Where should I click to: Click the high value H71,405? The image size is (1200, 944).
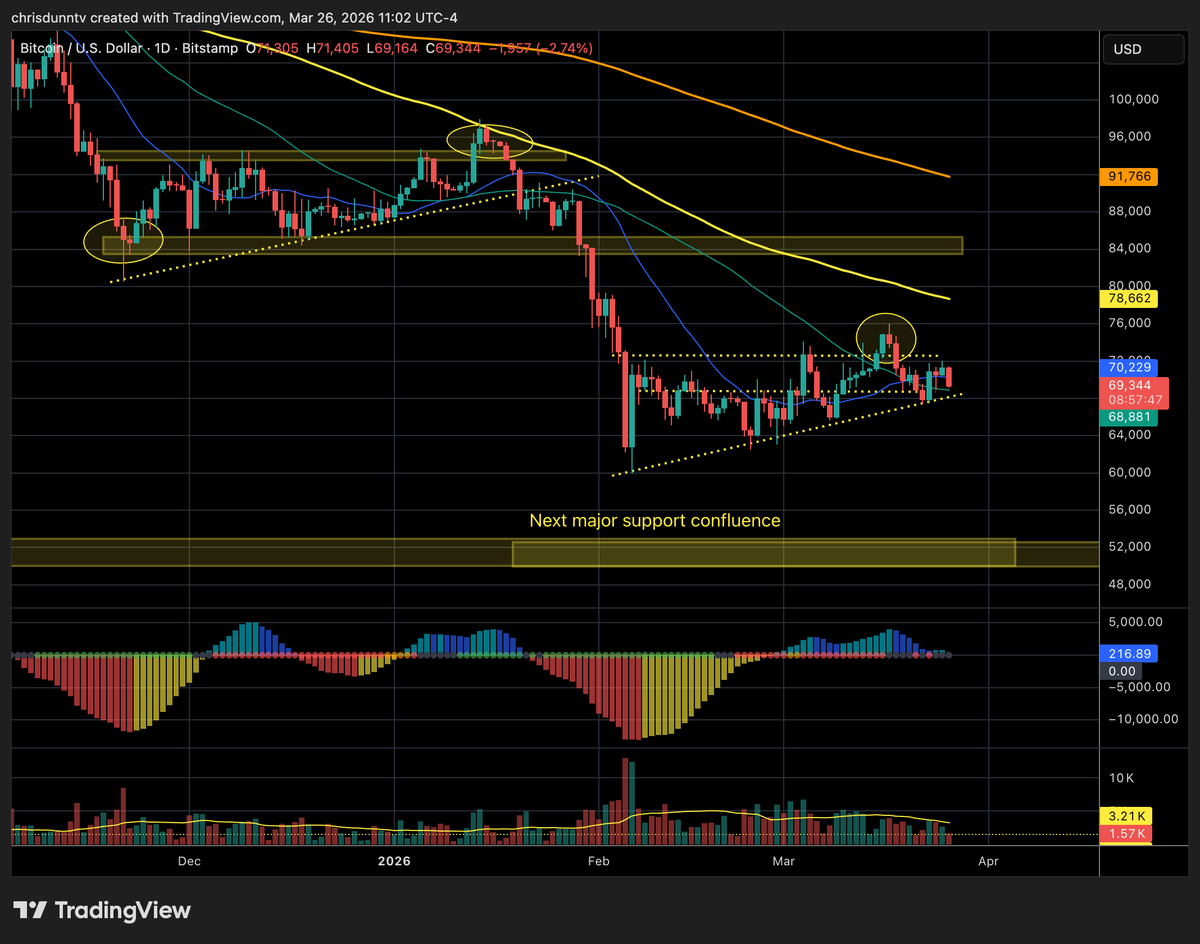point(332,48)
